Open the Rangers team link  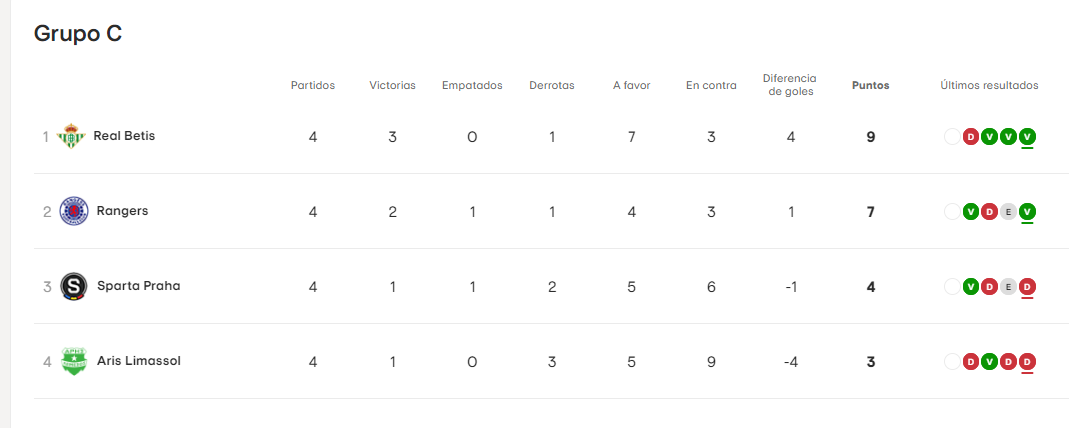click(x=123, y=211)
